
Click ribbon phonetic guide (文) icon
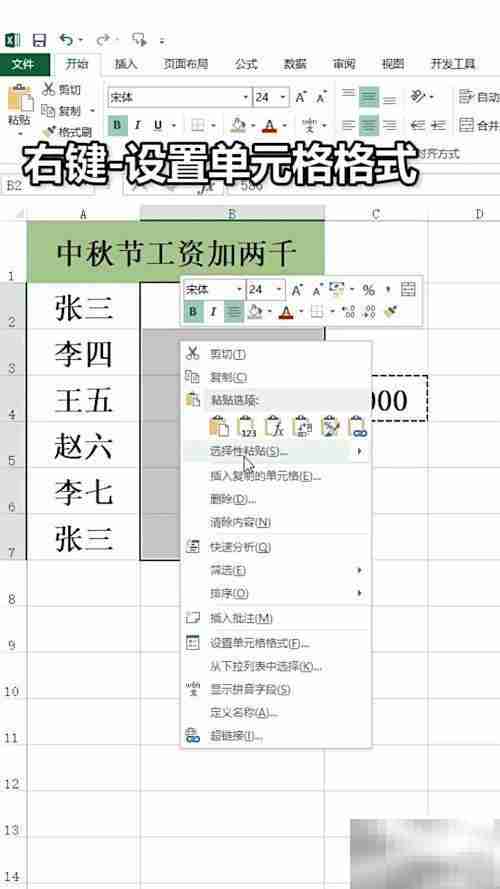[310, 125]
